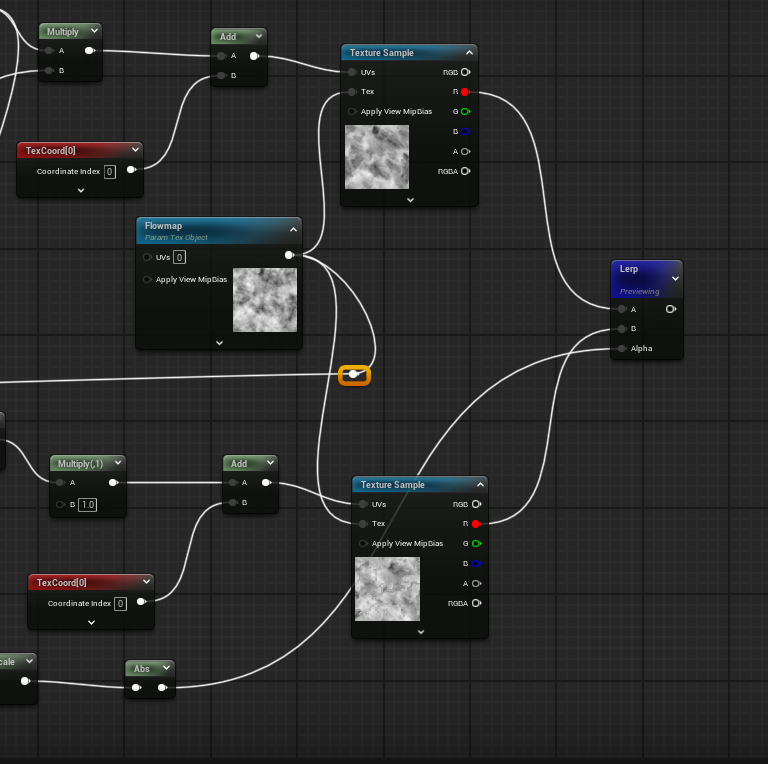Click the Flowmap node's output pin
Screen dimensions: 768x764
coord(289,256)
